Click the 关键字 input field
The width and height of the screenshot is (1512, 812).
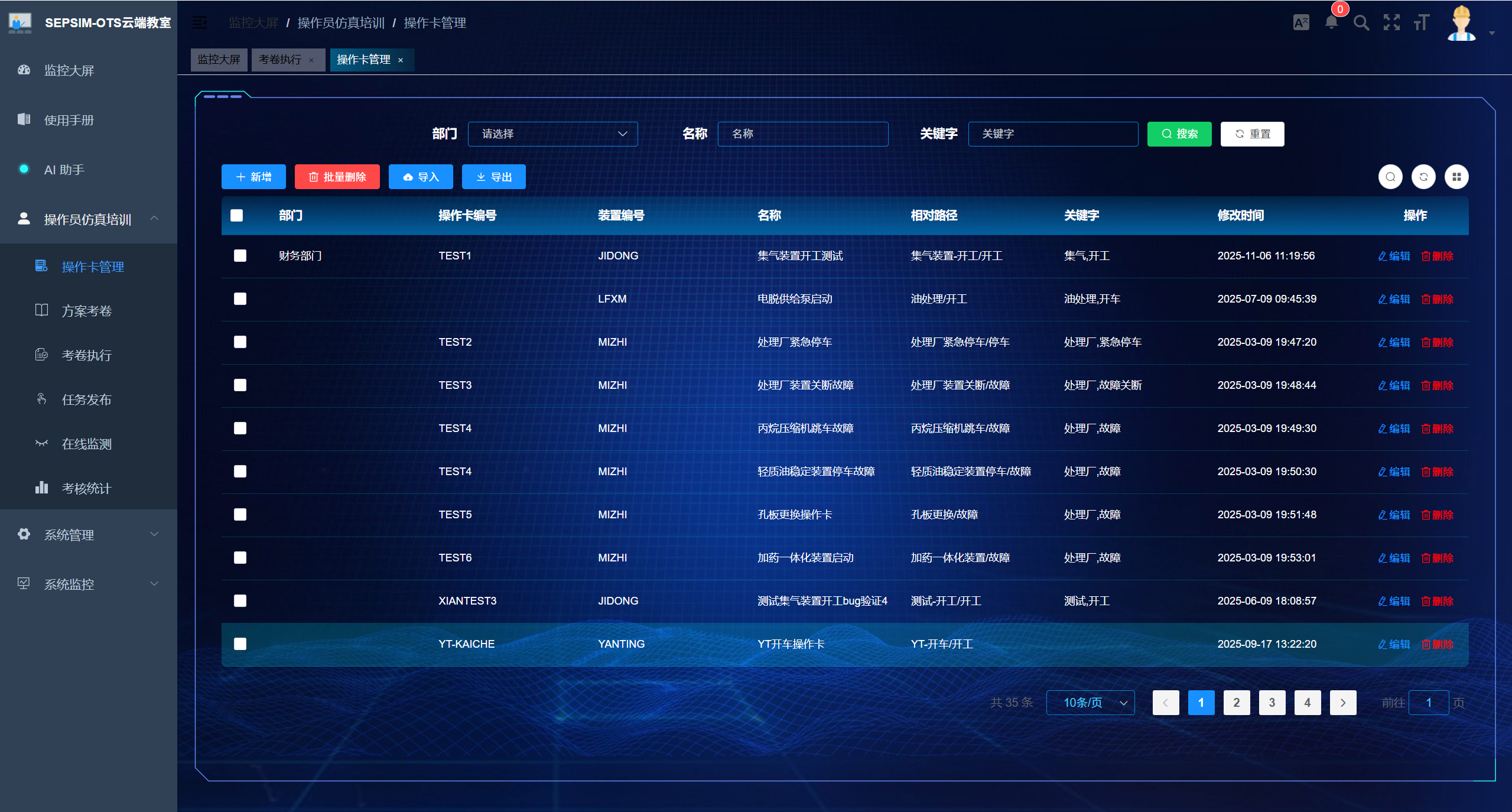(1053, 134)
